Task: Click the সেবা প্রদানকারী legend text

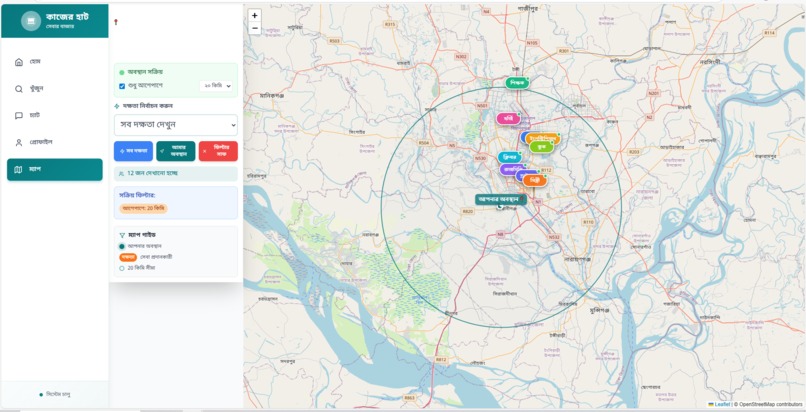Action: (x=156, y=257)
